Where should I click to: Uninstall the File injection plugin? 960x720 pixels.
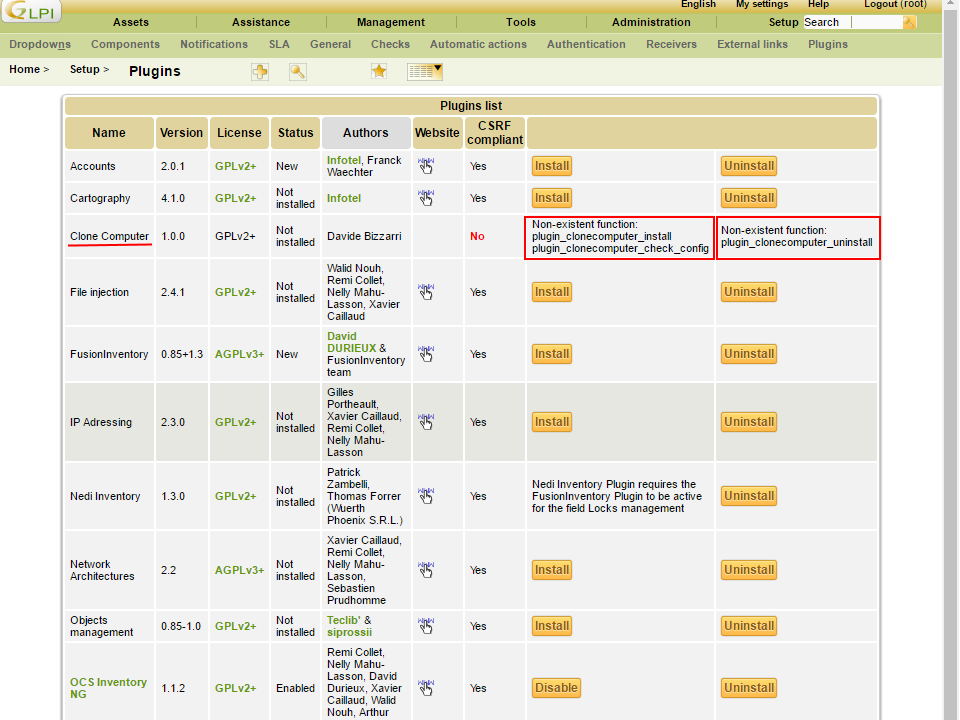(x=749, y=292)
